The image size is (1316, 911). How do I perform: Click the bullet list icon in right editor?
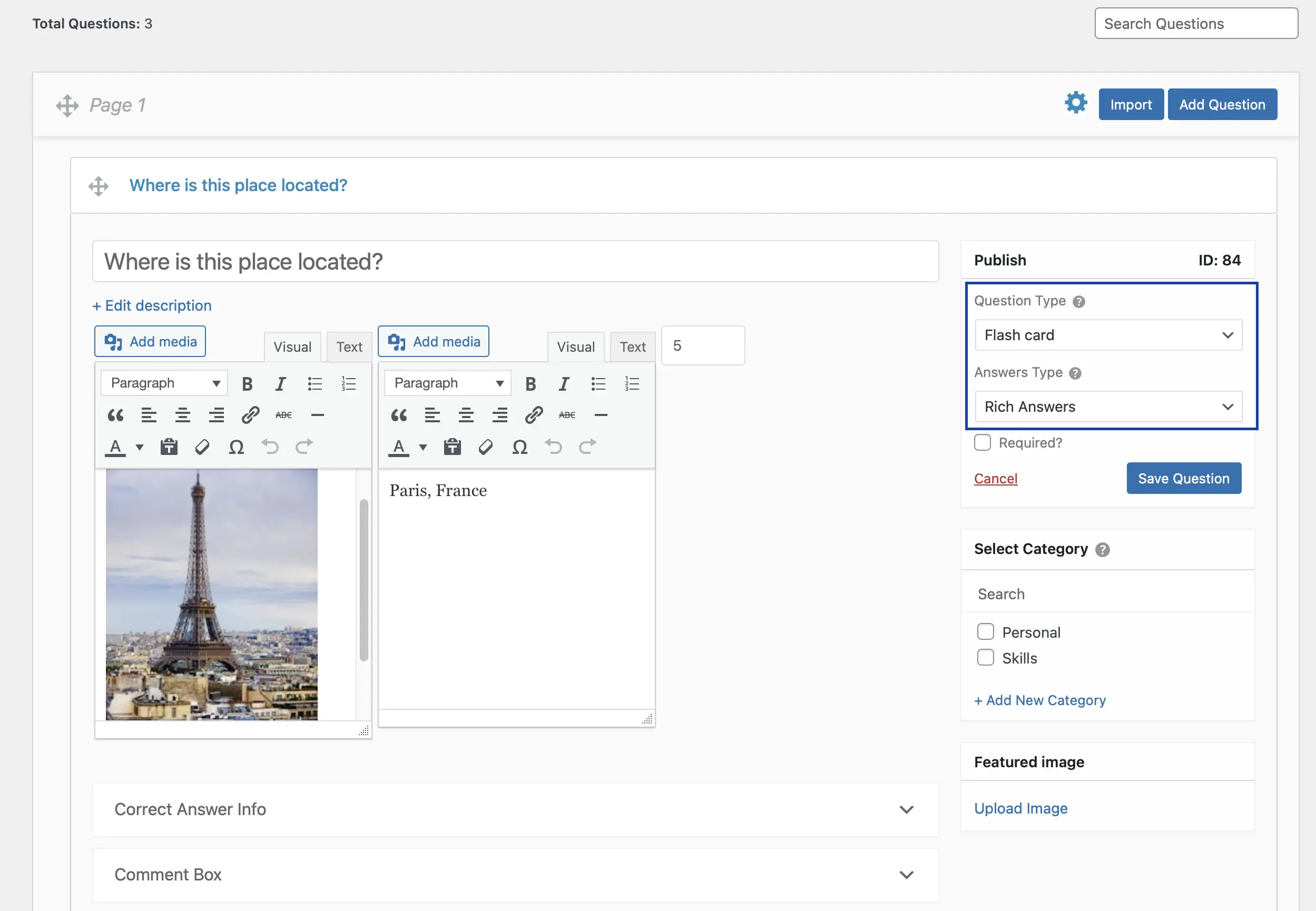[598, 382]
